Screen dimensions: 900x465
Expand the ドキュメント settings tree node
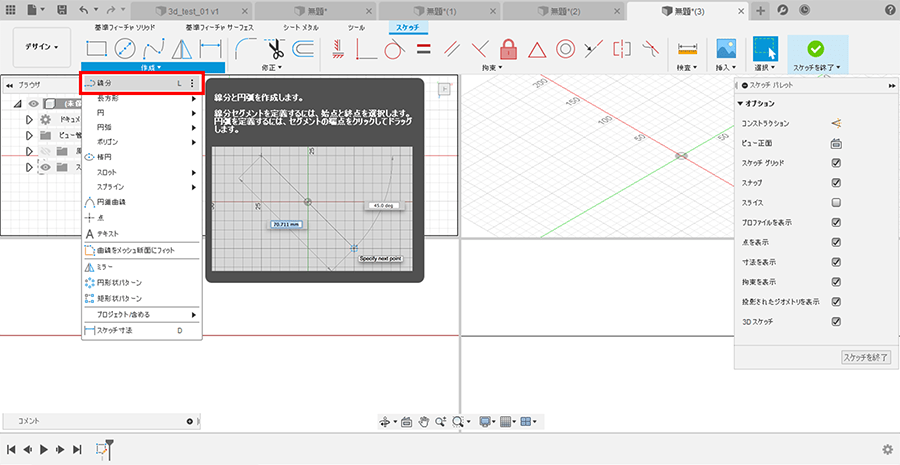[29, 119]
